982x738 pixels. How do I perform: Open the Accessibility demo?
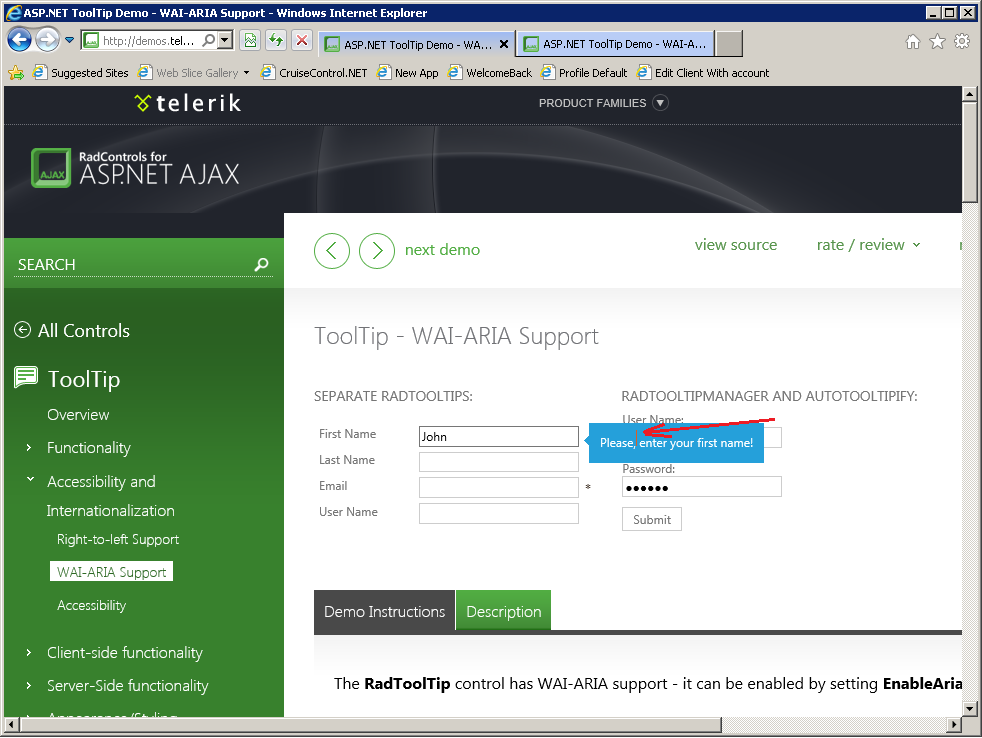pyautogui.click(x=91, y=606)
